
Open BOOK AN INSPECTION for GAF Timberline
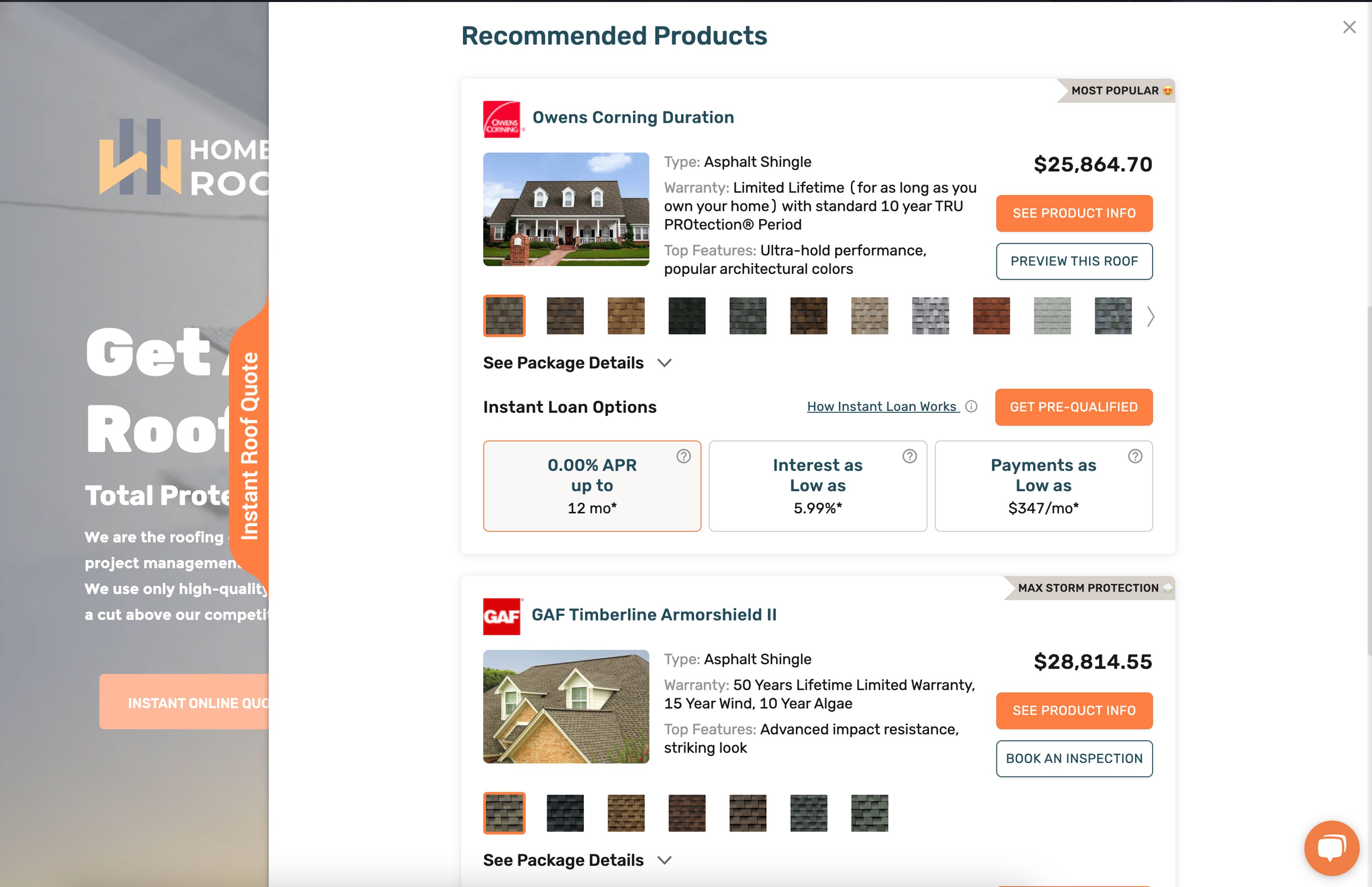coord(1073,759)
